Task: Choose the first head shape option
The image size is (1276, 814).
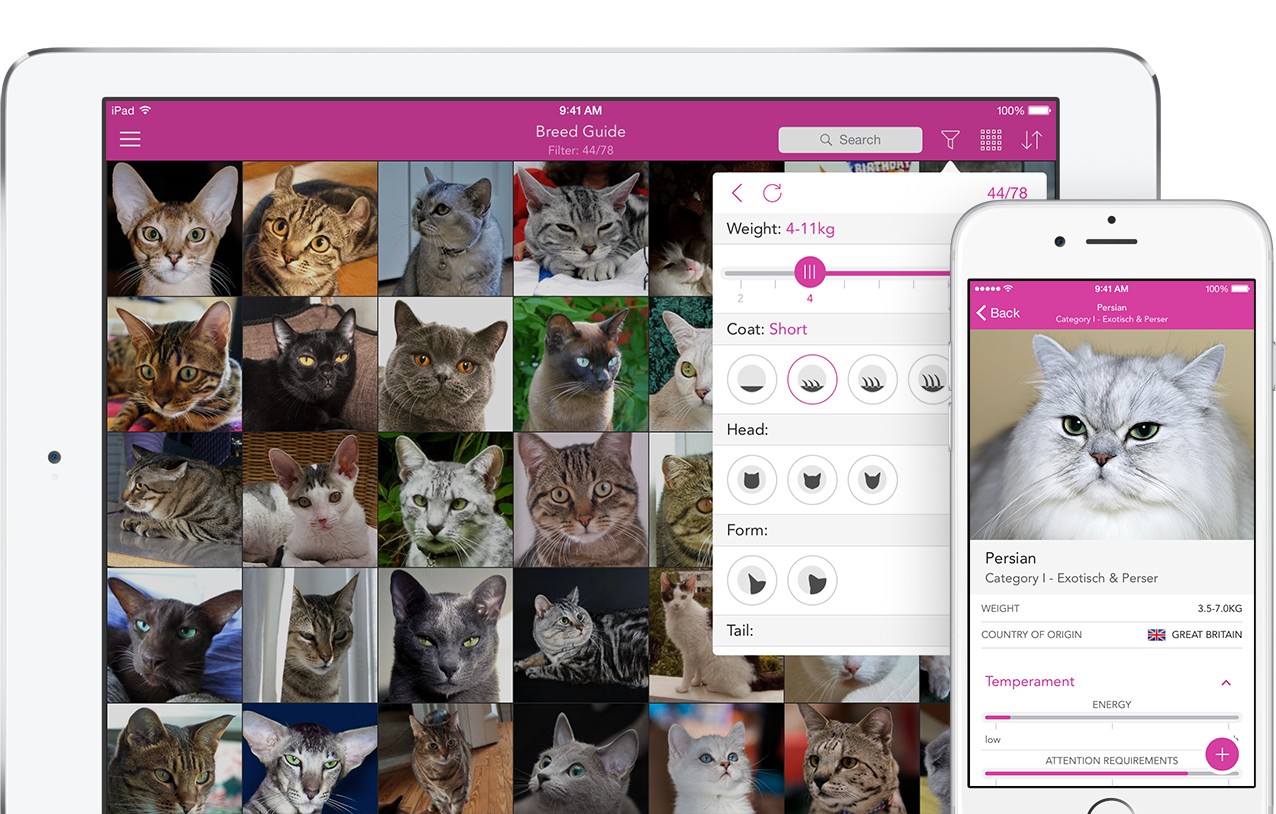Action: (x=752, y=480)
